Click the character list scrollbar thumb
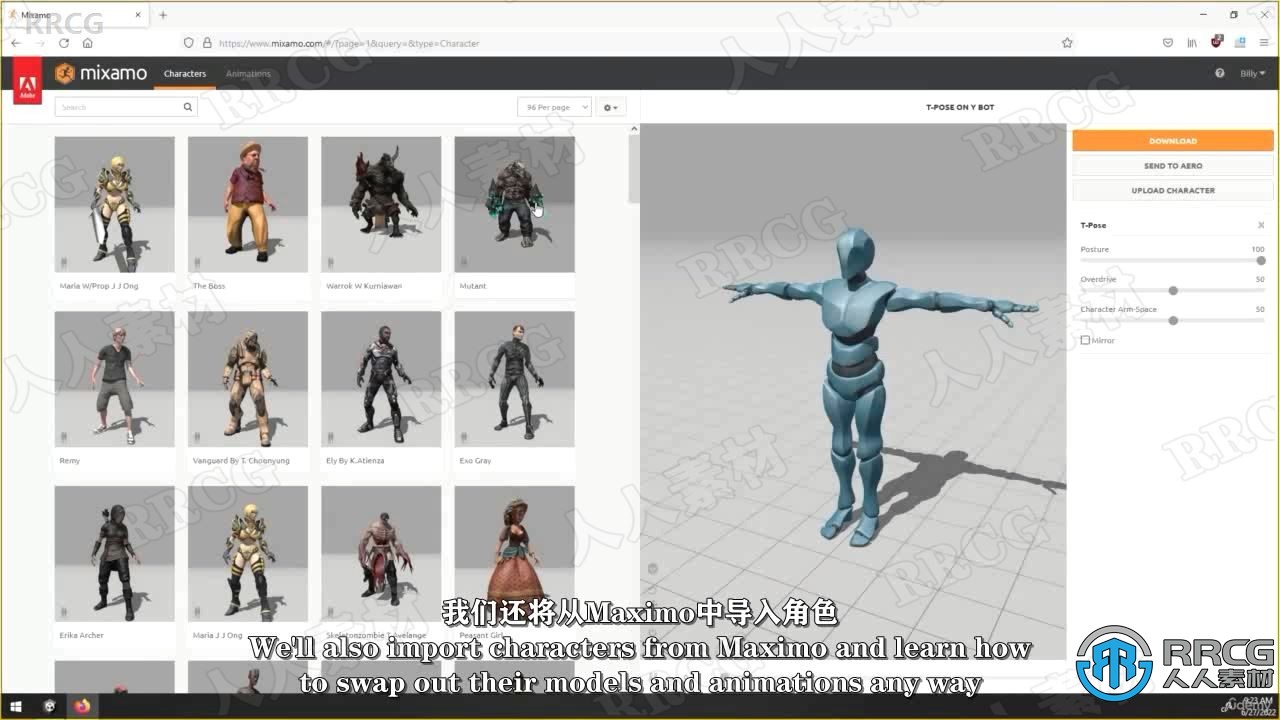1280x720 pixels. coord(633,168)
